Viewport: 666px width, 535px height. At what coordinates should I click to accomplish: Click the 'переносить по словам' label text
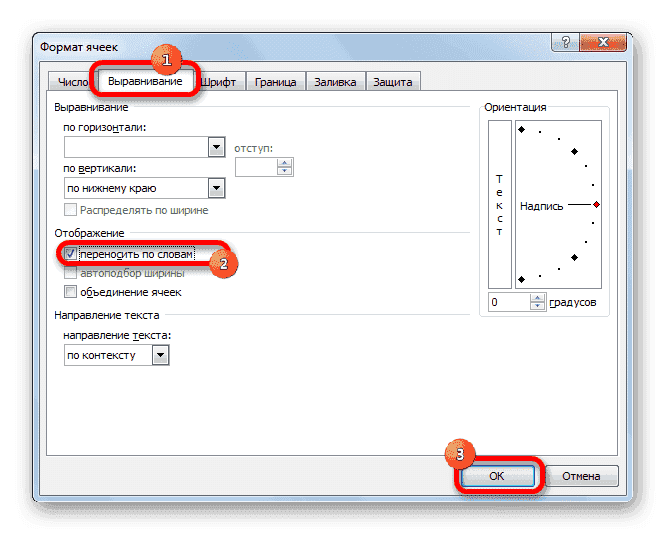pyautogui.click(x=136, y=254)
